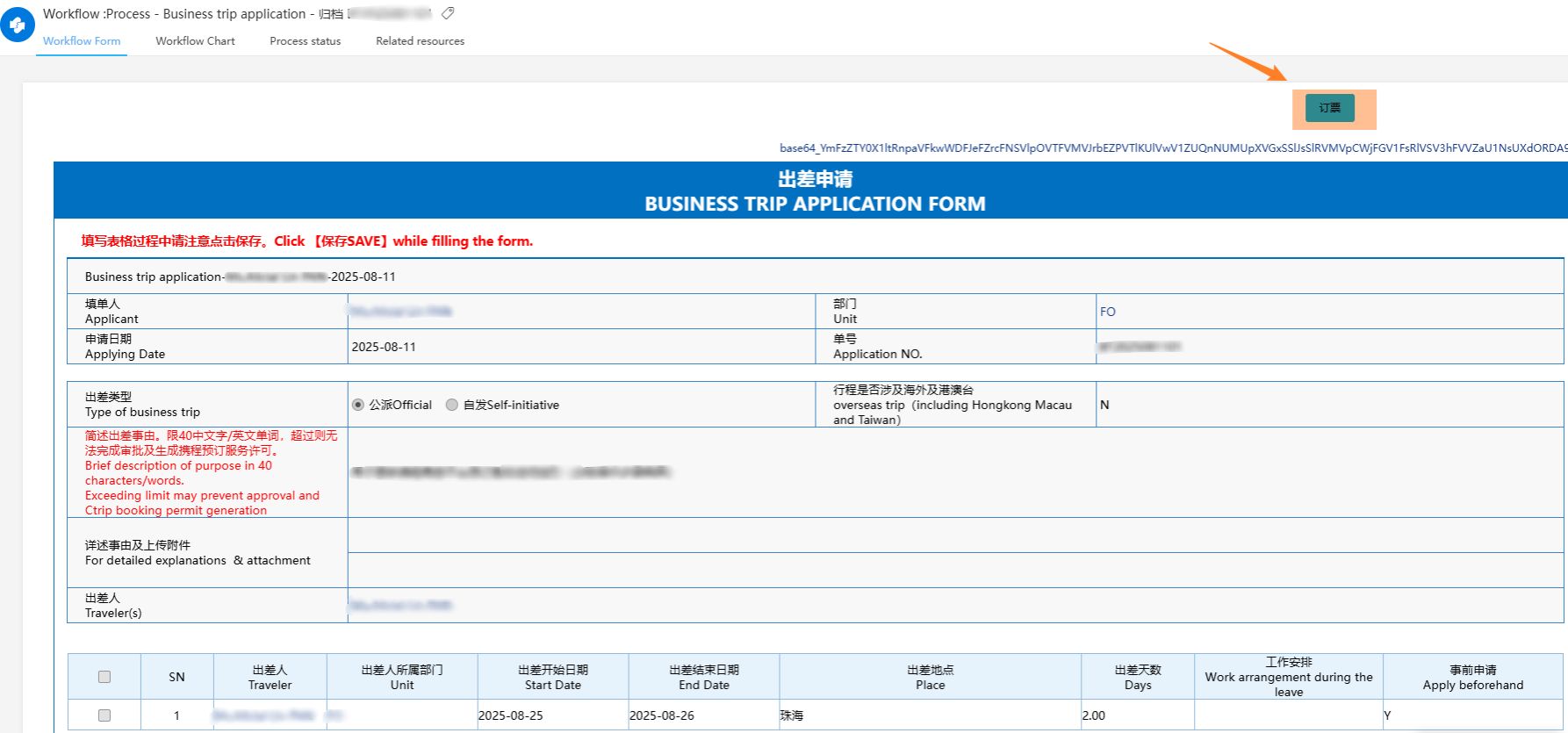The height and width of the screenshot is (733, 1568).
Task: Select the 公派Official radio button
Action: (x=358, y=405)
